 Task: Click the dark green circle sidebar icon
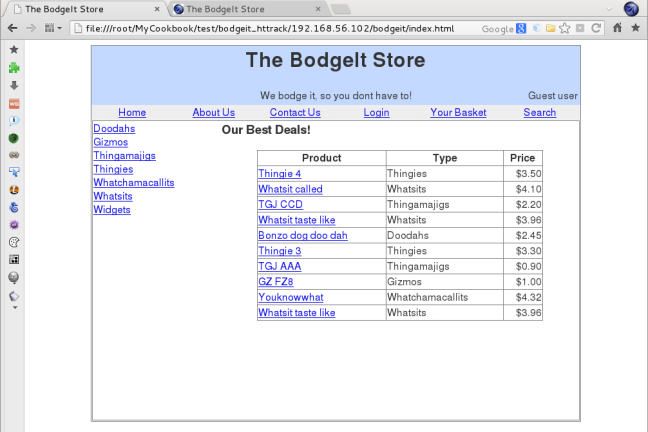point(14,138)
